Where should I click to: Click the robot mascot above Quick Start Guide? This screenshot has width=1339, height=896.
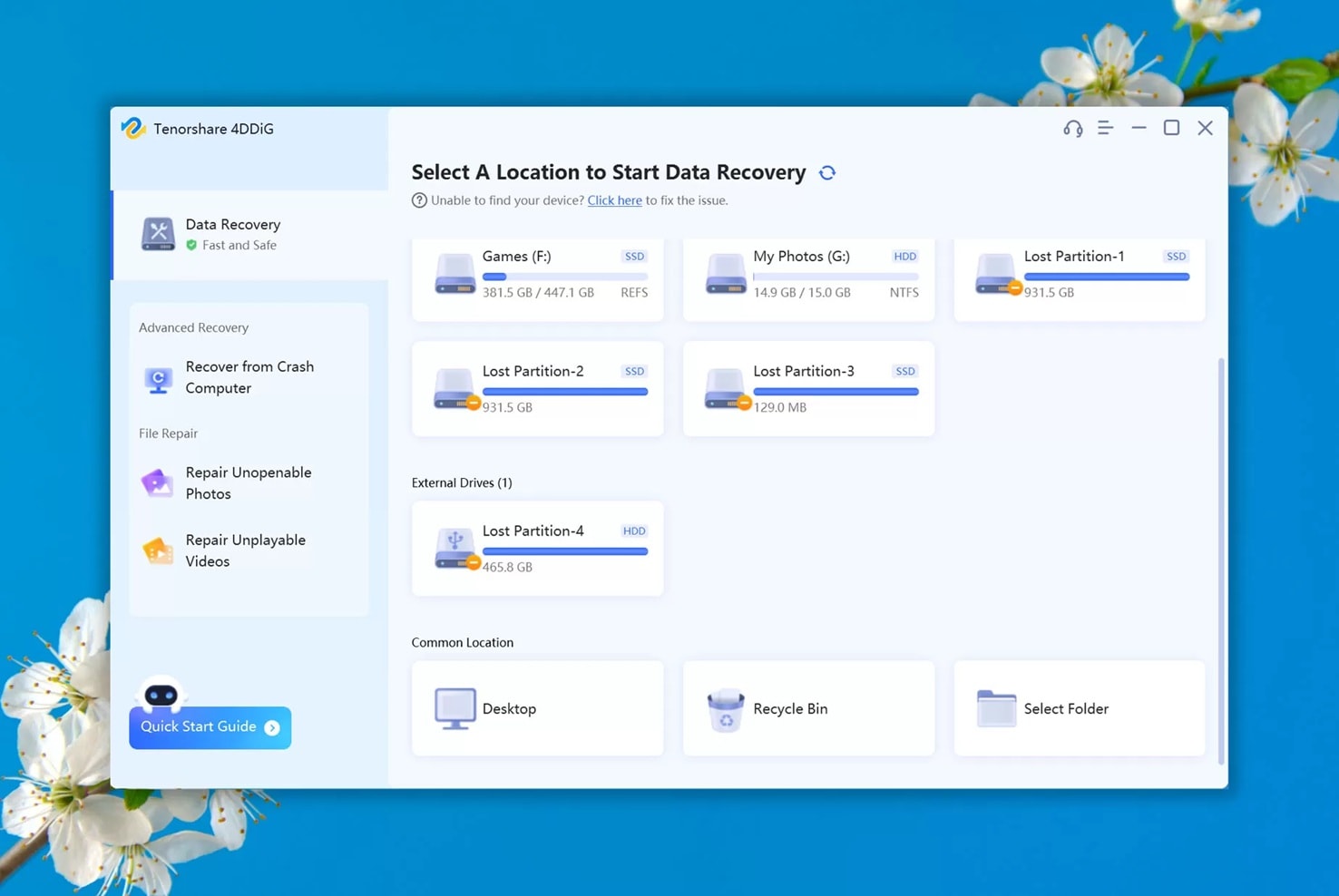[x=161, y=695]
